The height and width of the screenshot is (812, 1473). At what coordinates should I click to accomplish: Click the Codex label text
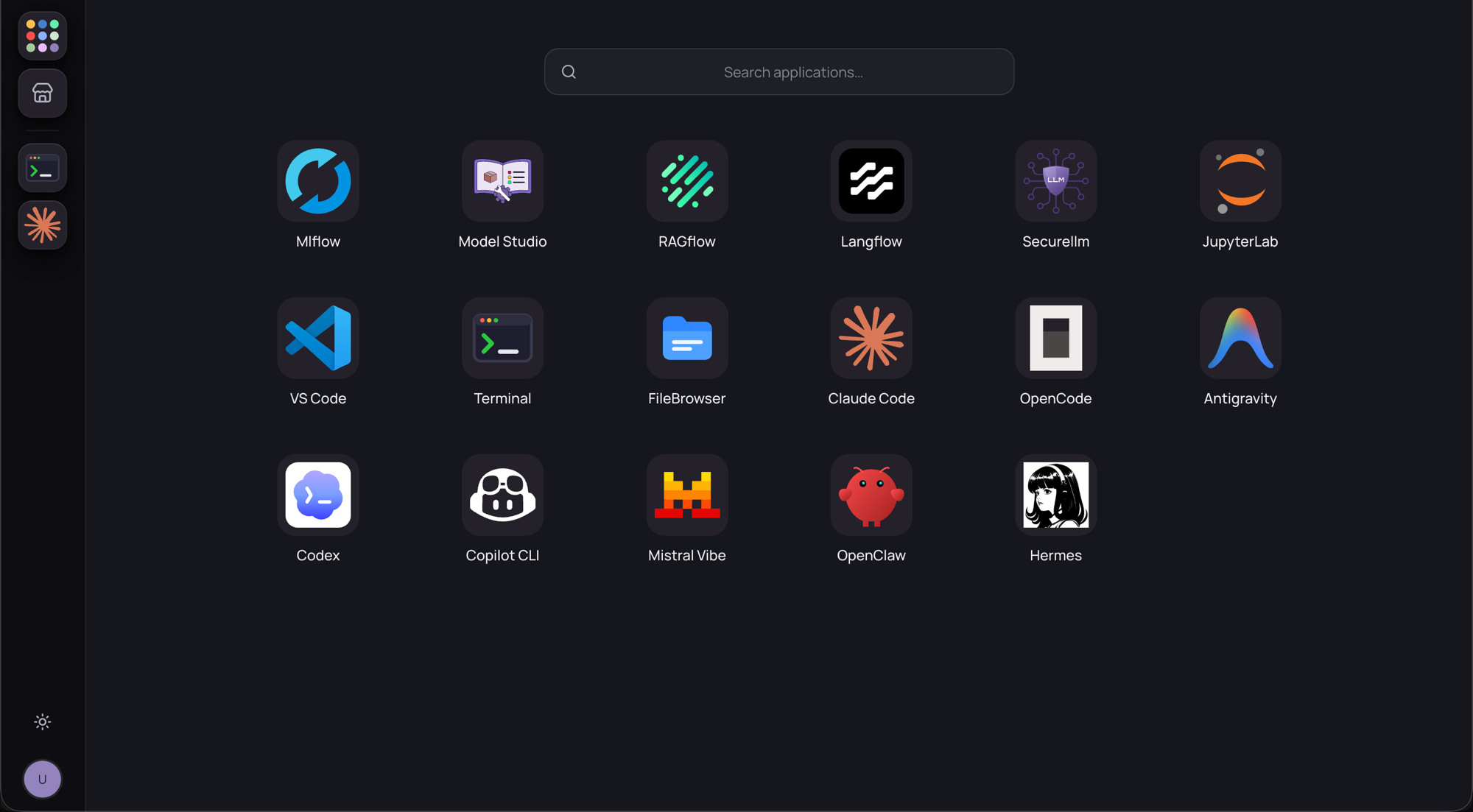(x=318, y=555)
